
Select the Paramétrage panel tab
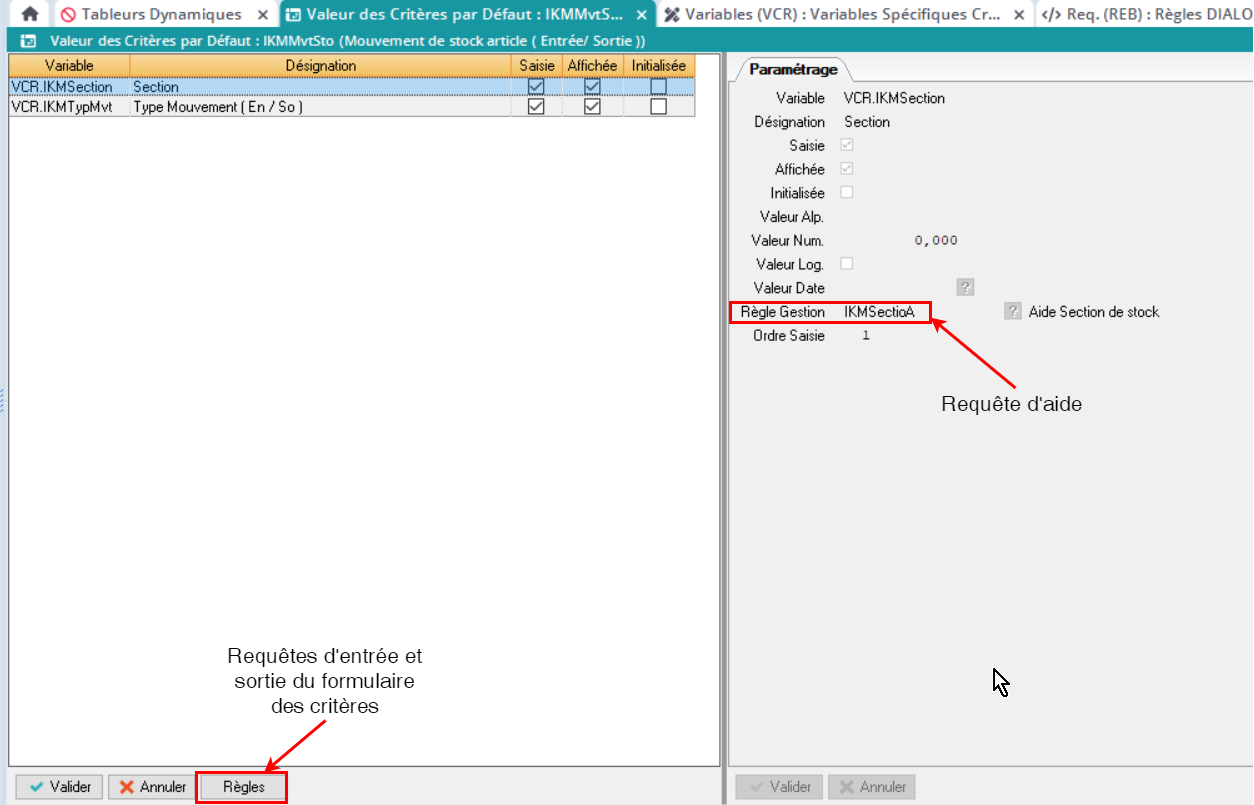pos(794,70)
